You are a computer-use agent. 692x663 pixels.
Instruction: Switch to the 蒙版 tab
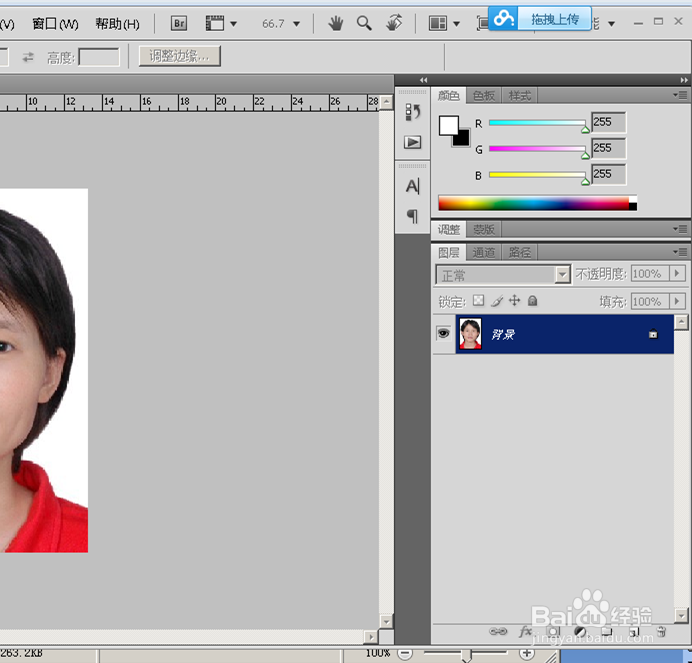coord(484,230)
